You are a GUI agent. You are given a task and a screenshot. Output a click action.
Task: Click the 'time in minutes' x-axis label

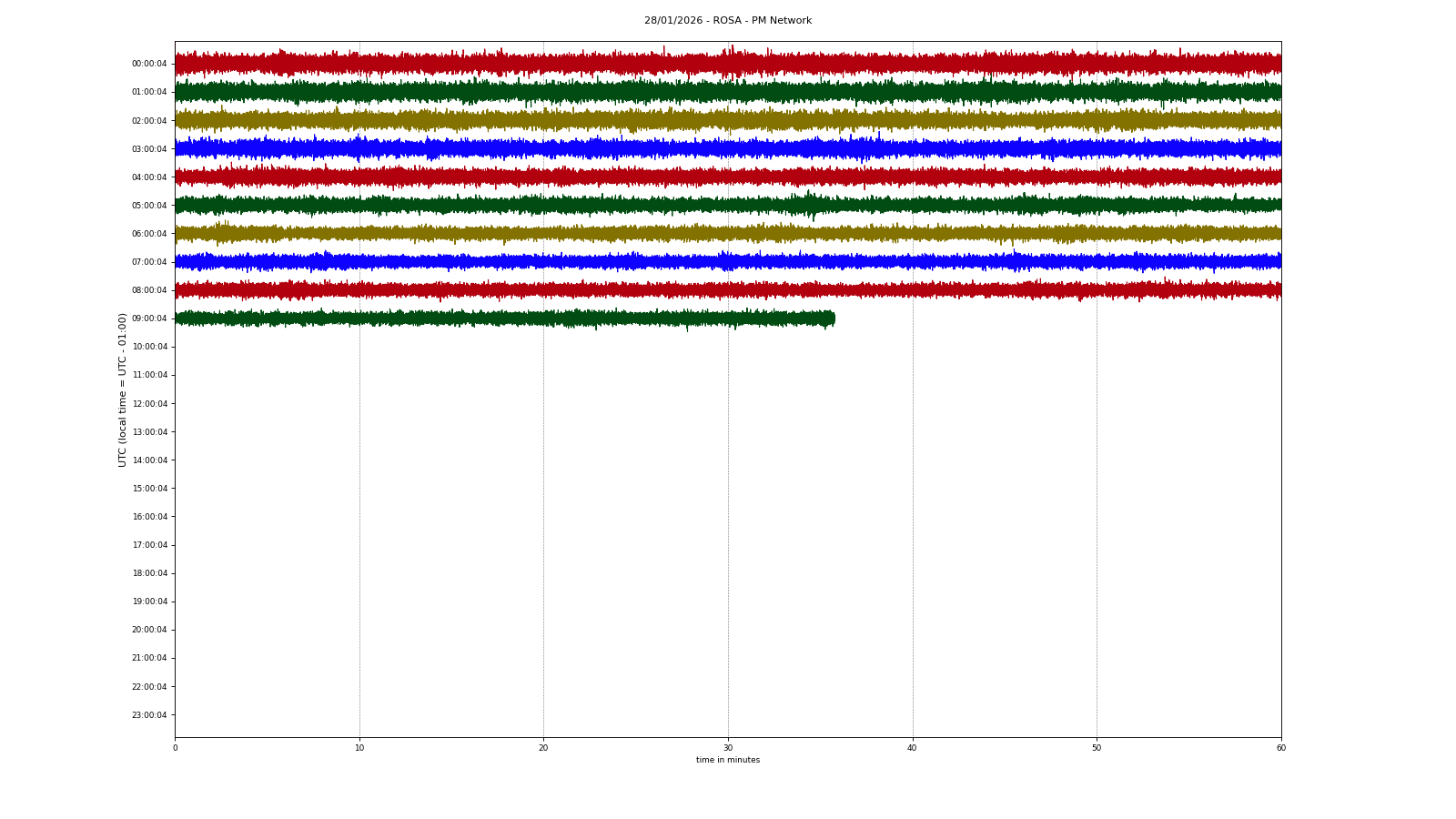point(728,760)
